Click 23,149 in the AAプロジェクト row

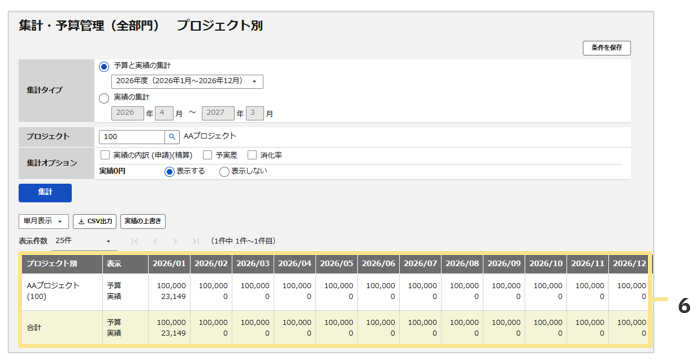coord(174,296)
